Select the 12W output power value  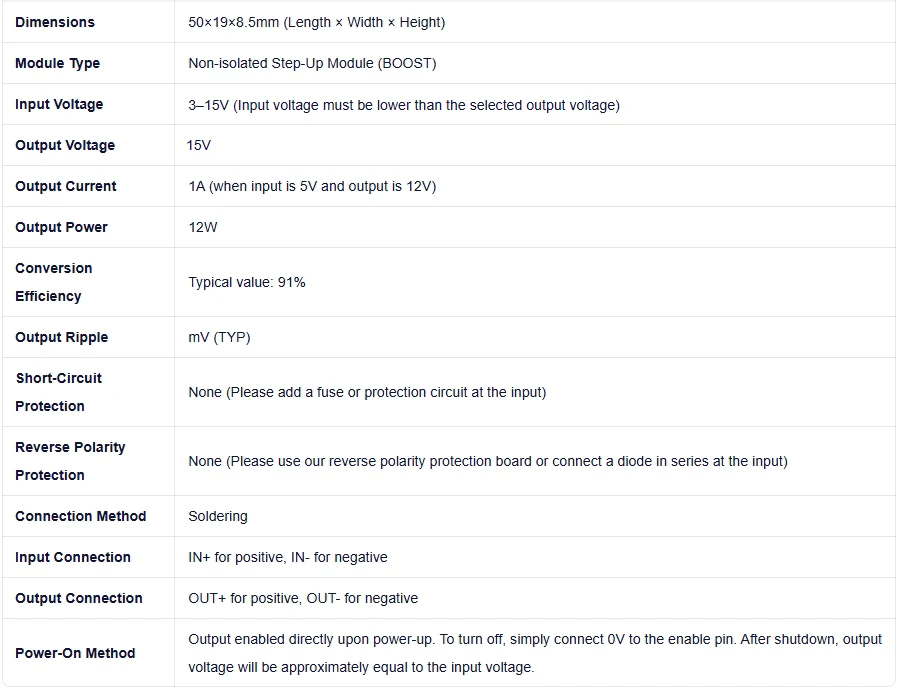point(203,227)
